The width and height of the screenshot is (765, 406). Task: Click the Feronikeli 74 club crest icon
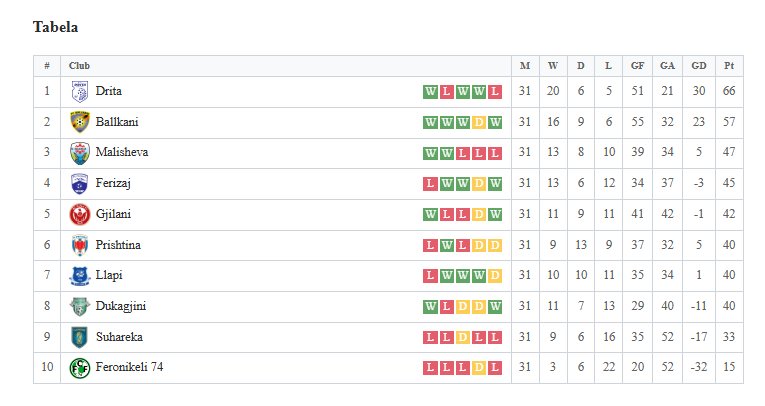(80, 368)
